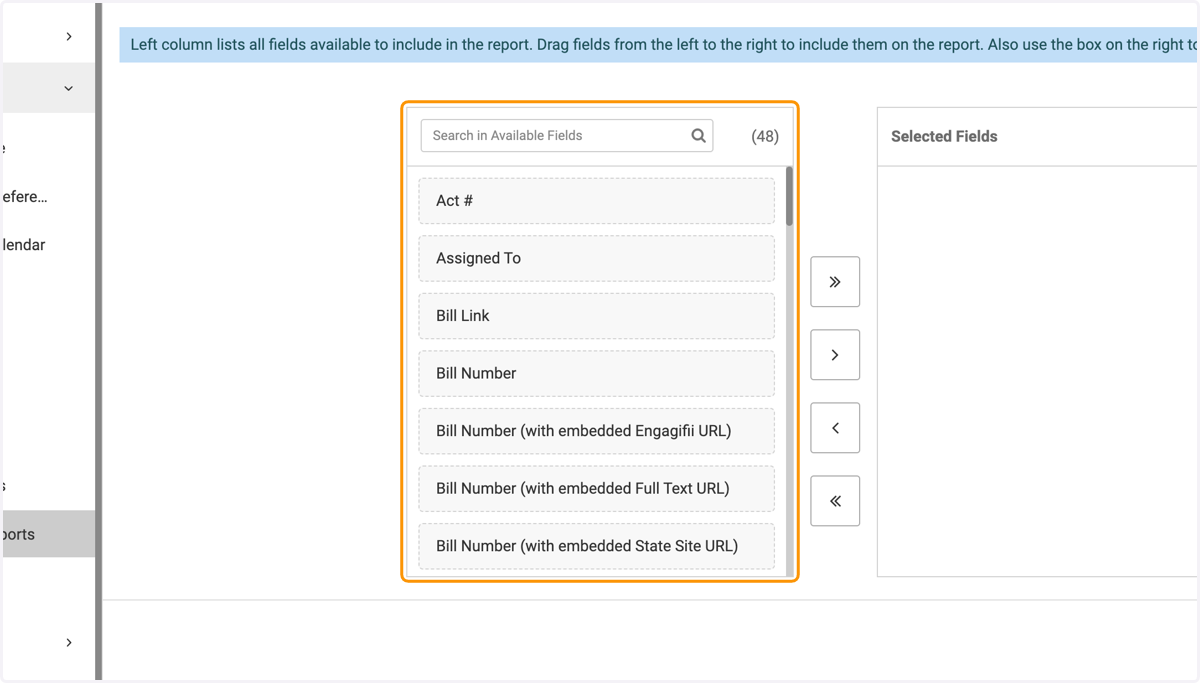1200x683 pixels.
Task: Select the Act # field
Action: pyautogui.click(x=596, y=201)
